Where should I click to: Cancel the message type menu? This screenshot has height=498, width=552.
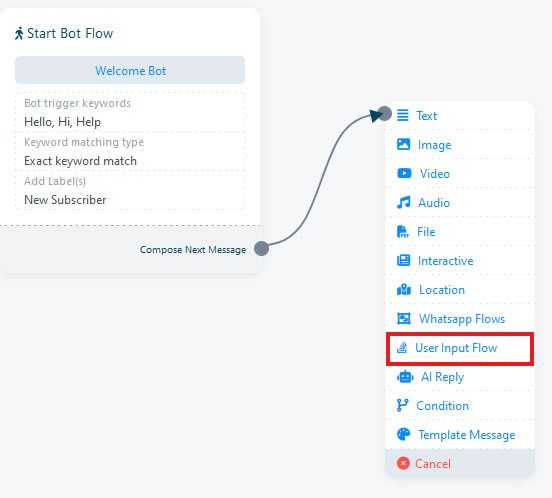(x=460, y=464)
